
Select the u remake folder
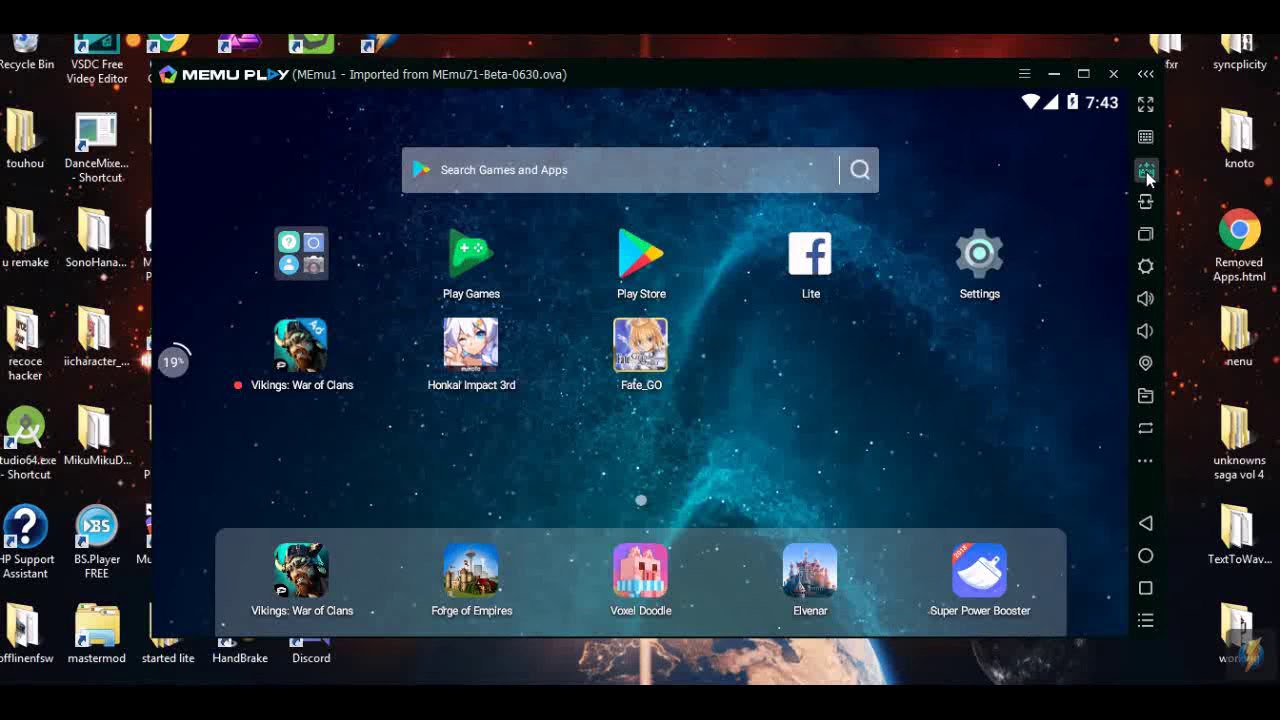pyautogui.click(x=25, y=239)
